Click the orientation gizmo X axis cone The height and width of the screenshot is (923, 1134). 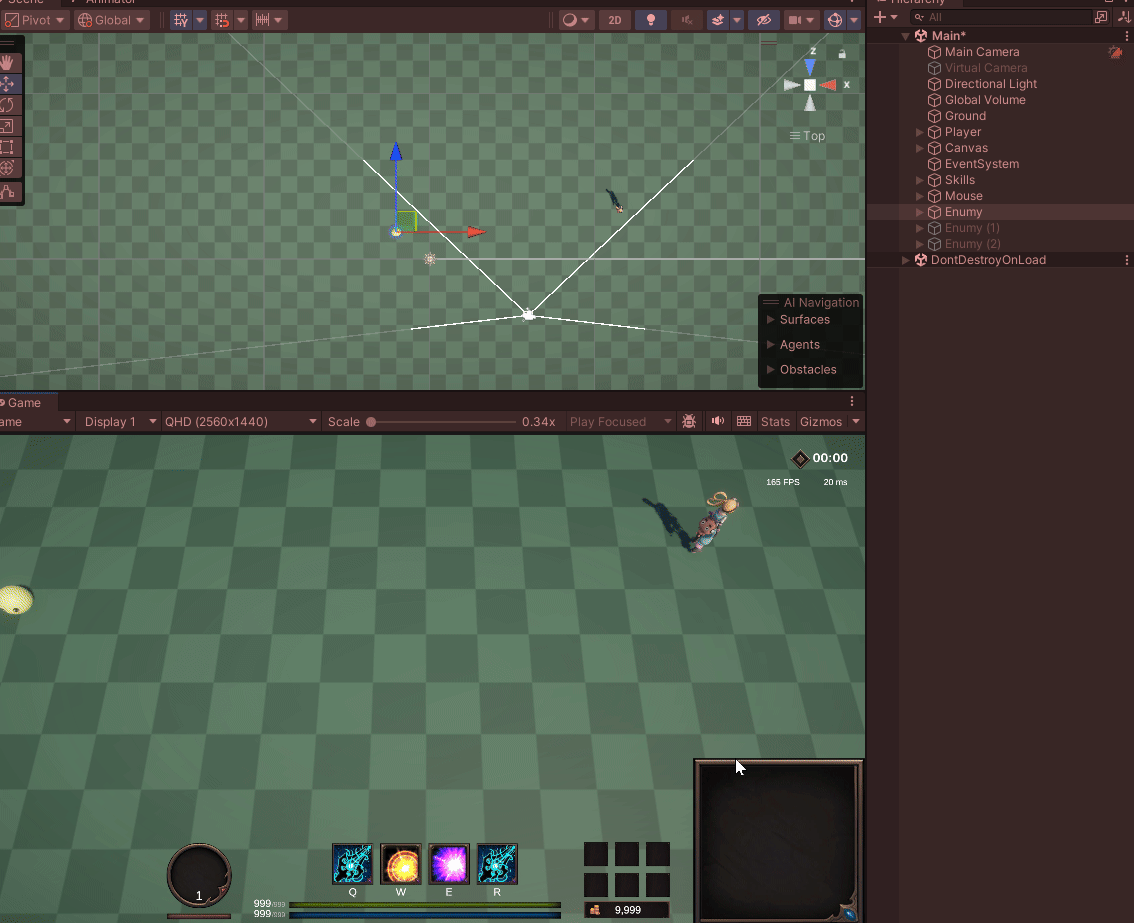click(830, 85)
